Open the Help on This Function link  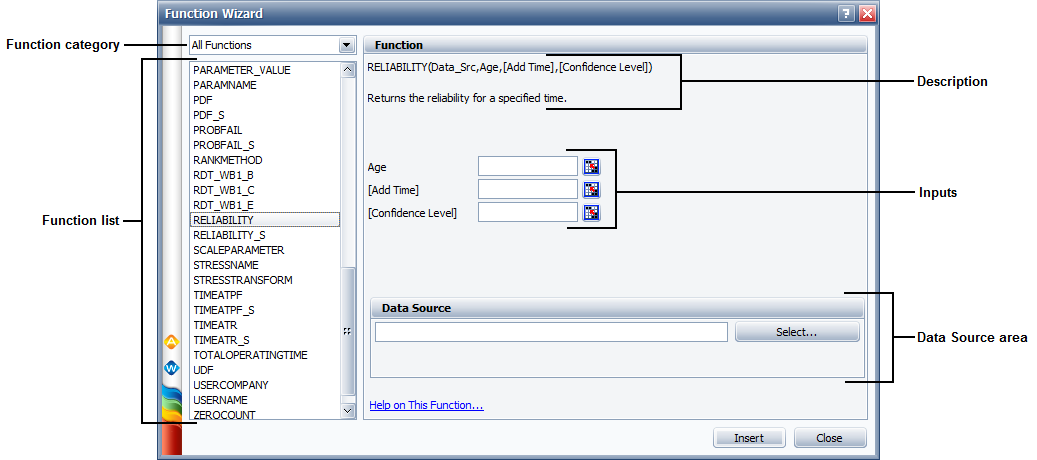pos(426,406)
